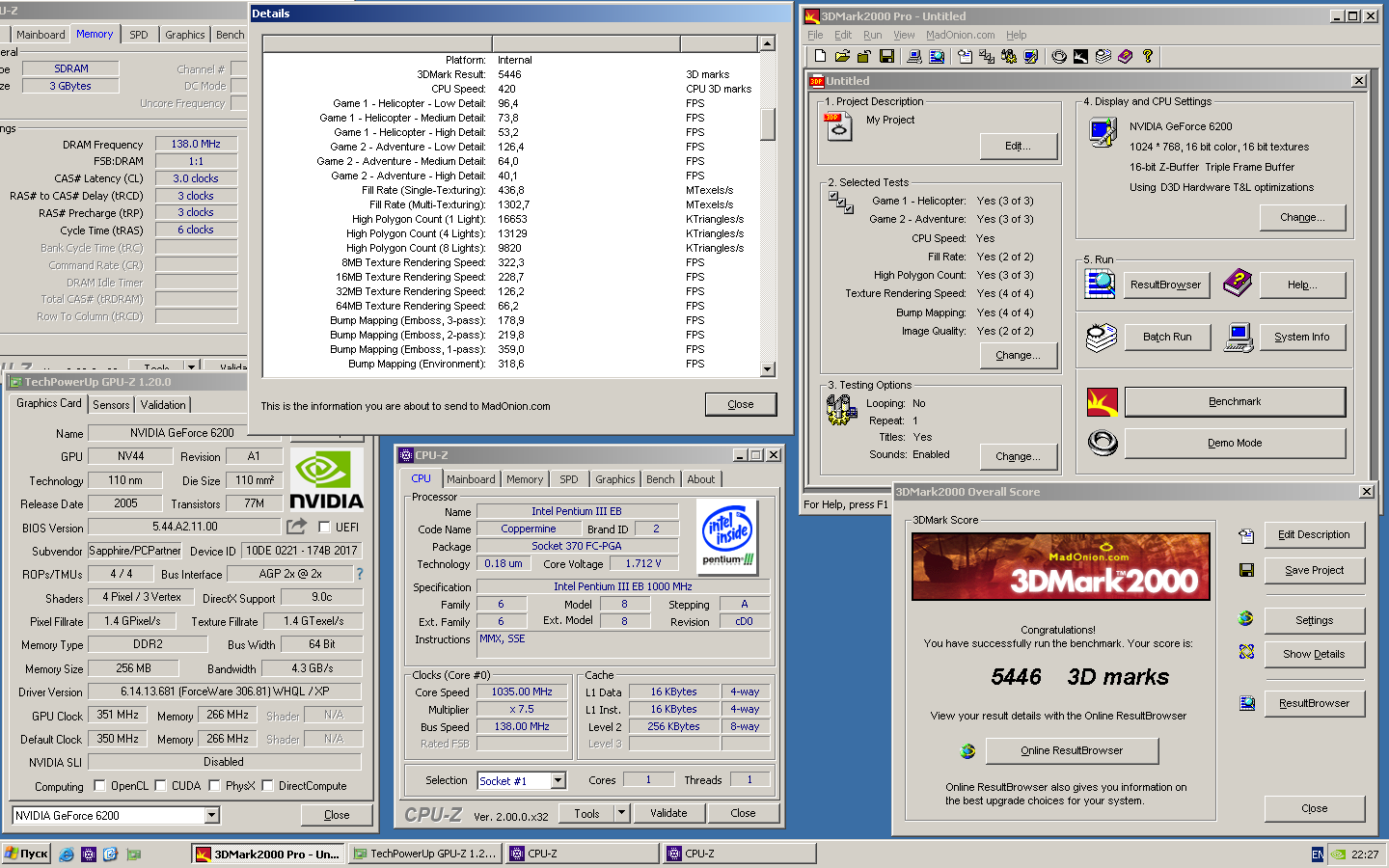
Task: Click Demo Mode ring icon in toolbar
Action: (x=1059, y=56)
